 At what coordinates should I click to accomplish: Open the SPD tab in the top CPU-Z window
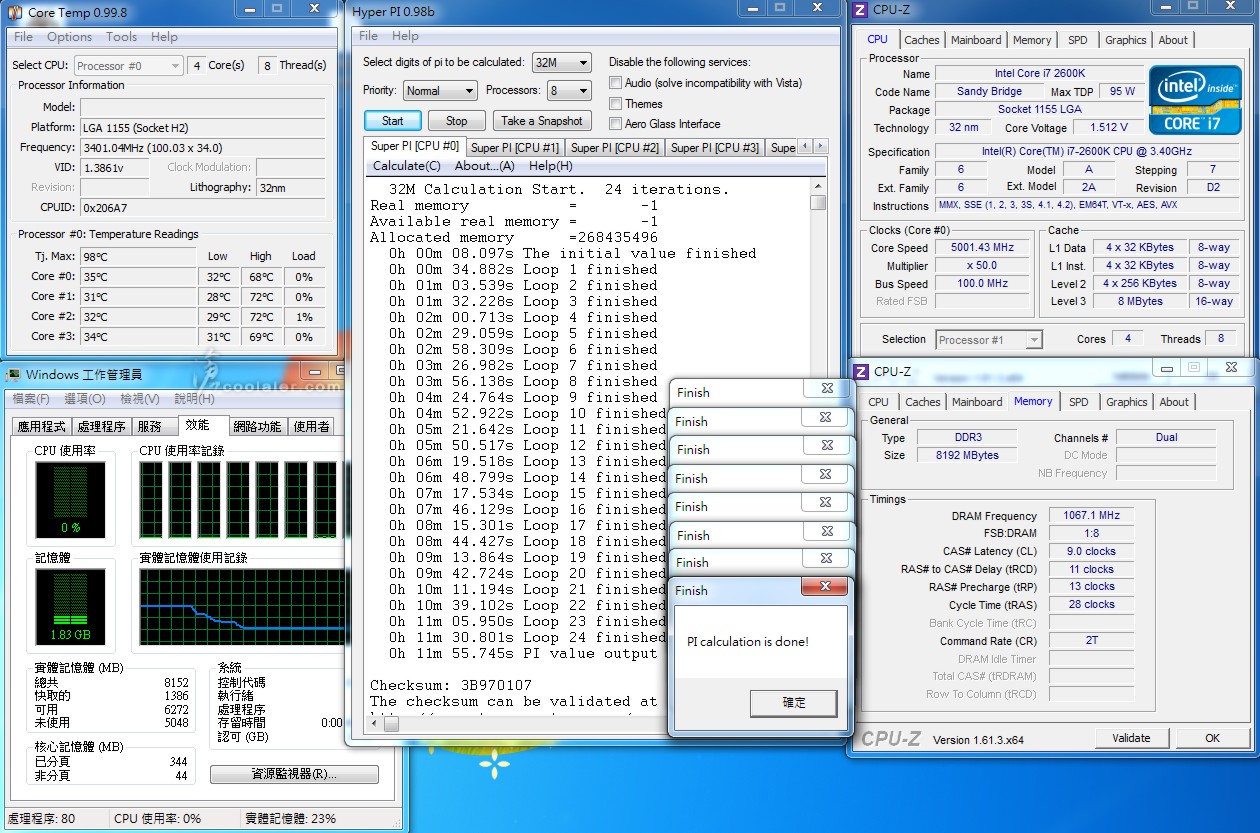pyautogui.click(x=1077, y=40)
